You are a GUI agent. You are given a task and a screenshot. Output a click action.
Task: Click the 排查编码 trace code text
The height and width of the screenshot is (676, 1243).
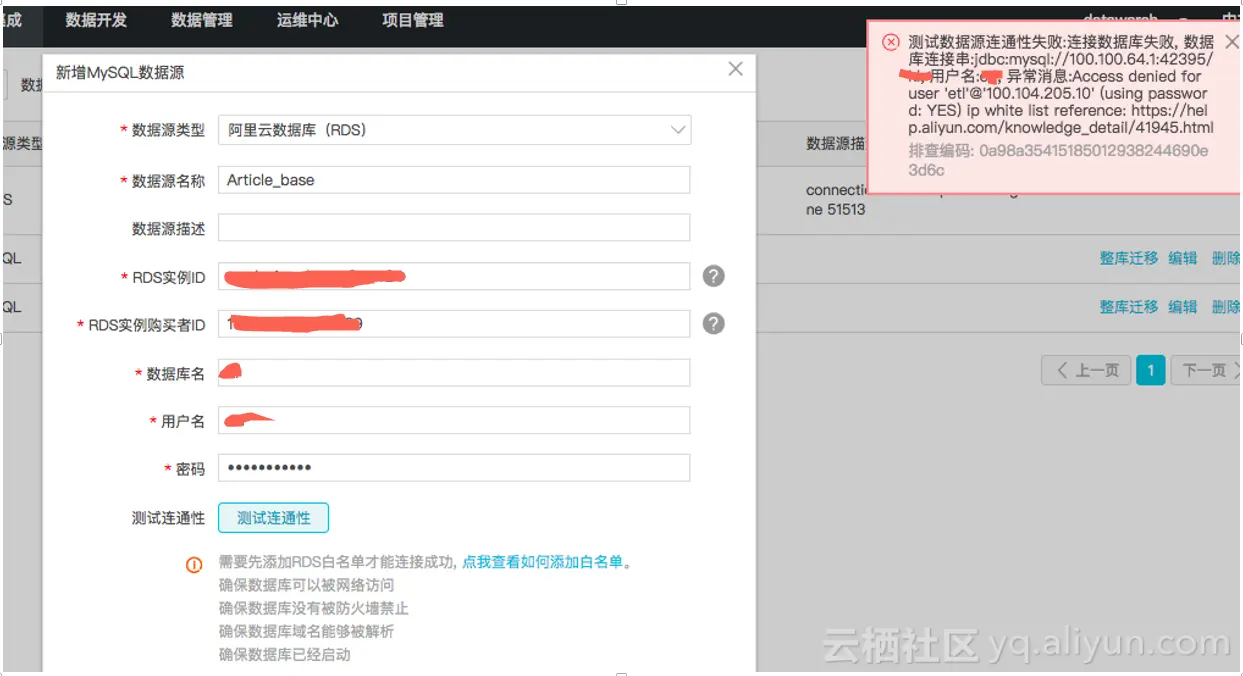click(1058, 160)
